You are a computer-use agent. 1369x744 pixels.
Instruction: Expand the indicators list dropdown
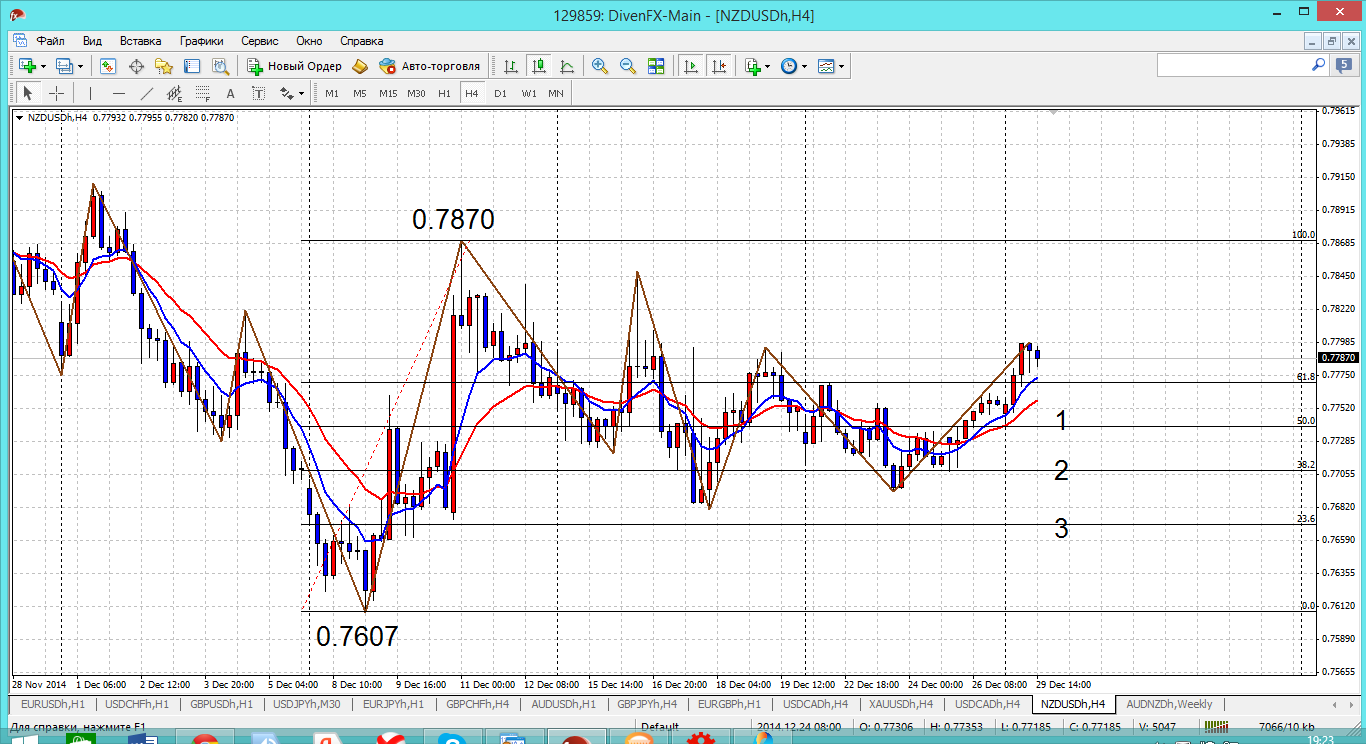click(767, 66)
